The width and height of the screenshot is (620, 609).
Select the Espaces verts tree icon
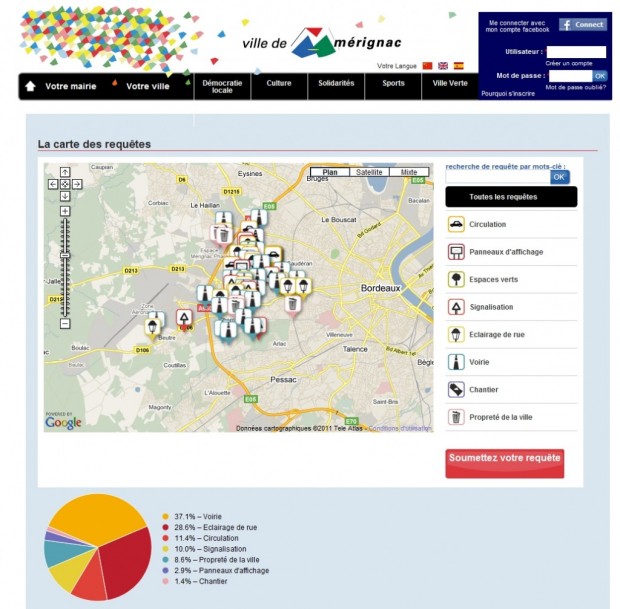coord(456,280)
